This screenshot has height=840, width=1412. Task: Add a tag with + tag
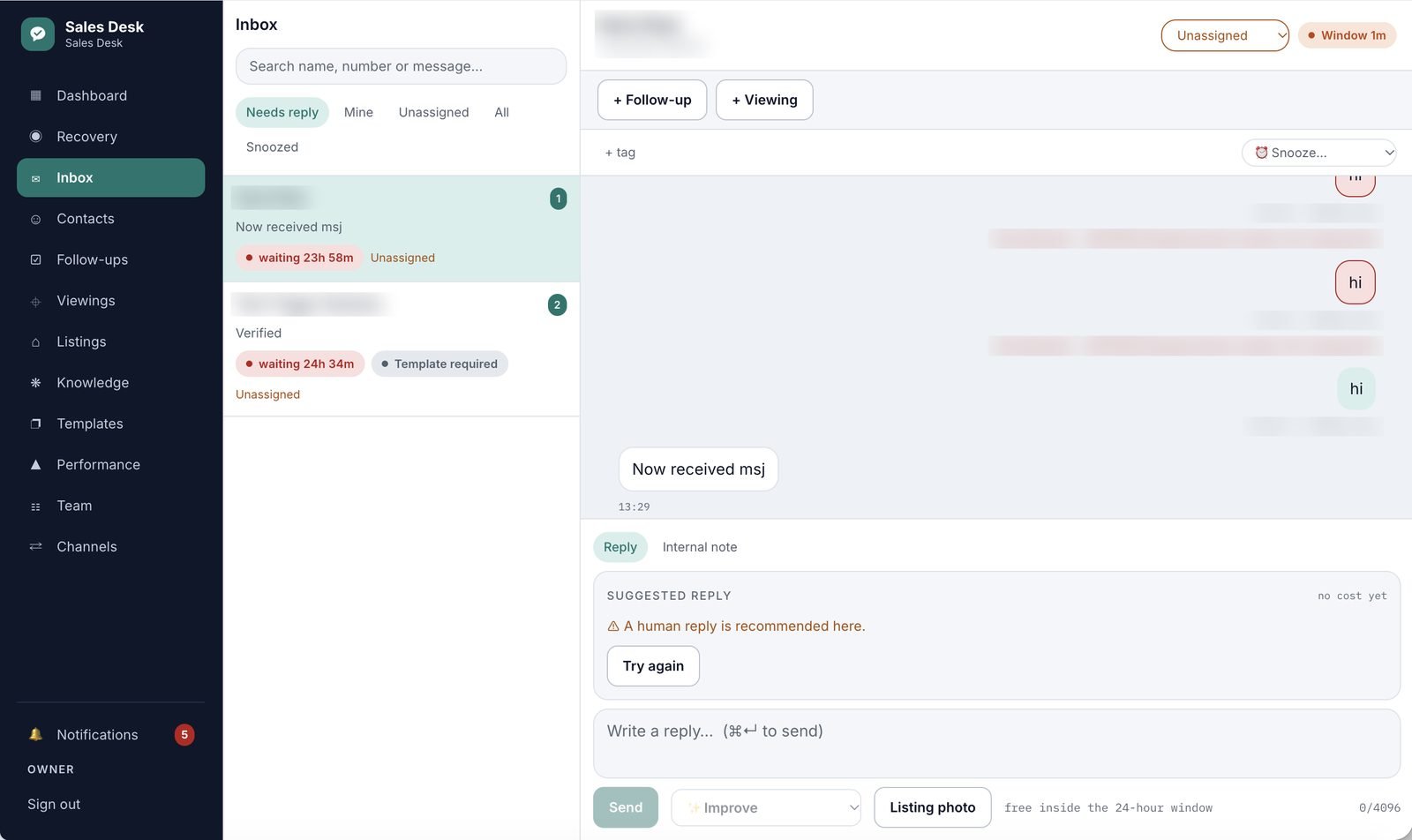pos(620,153)
